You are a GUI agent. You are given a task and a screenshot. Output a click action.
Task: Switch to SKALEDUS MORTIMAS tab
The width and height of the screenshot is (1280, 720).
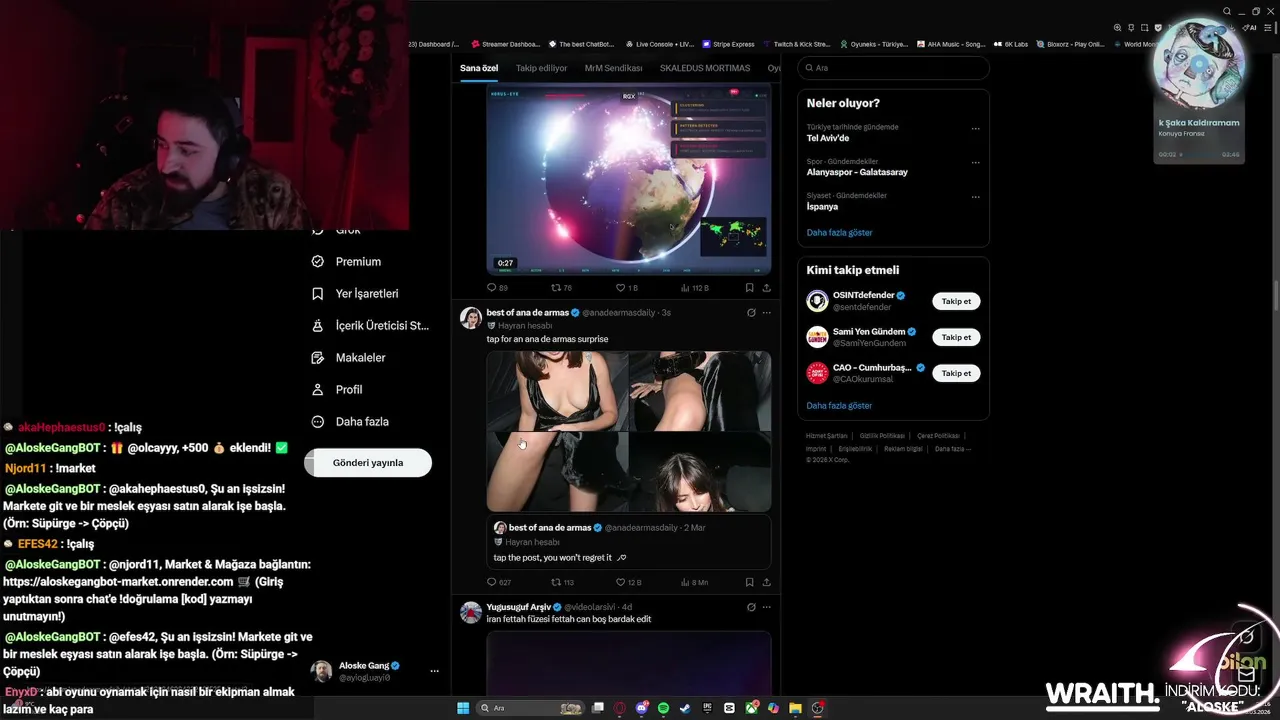[x=705, y=68]
